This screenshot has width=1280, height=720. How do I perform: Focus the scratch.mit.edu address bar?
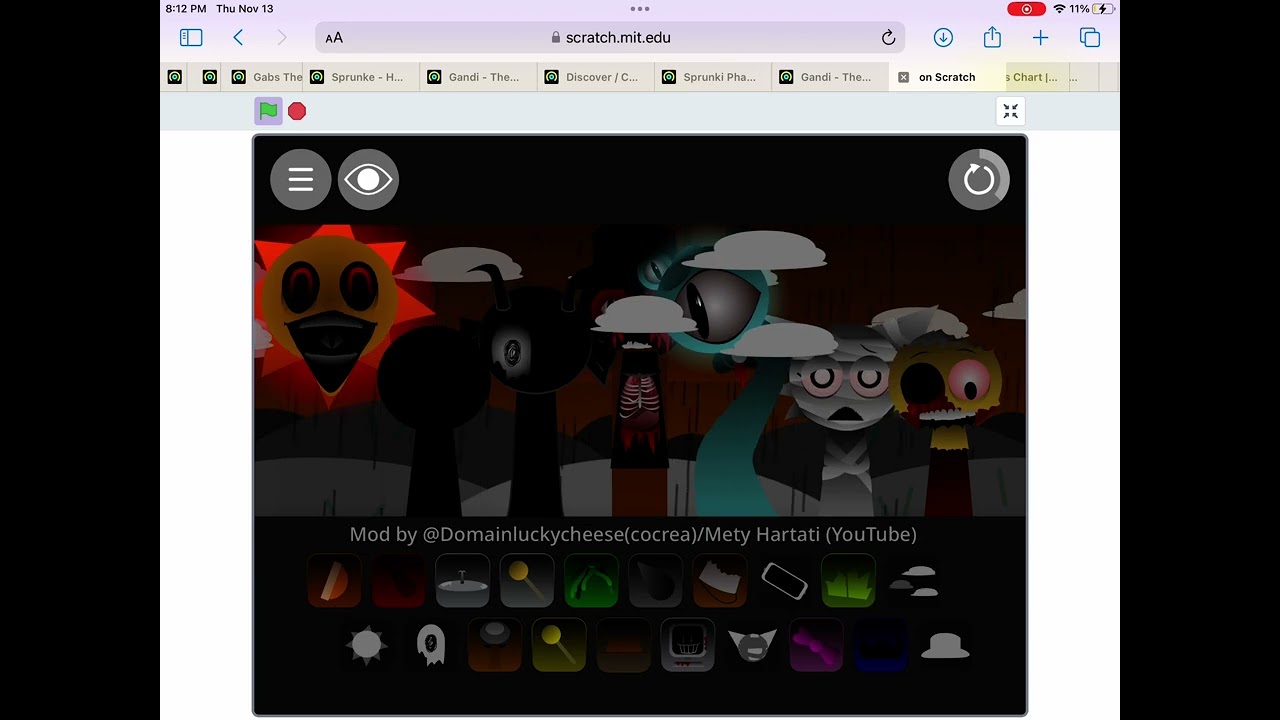coord(610,38)
